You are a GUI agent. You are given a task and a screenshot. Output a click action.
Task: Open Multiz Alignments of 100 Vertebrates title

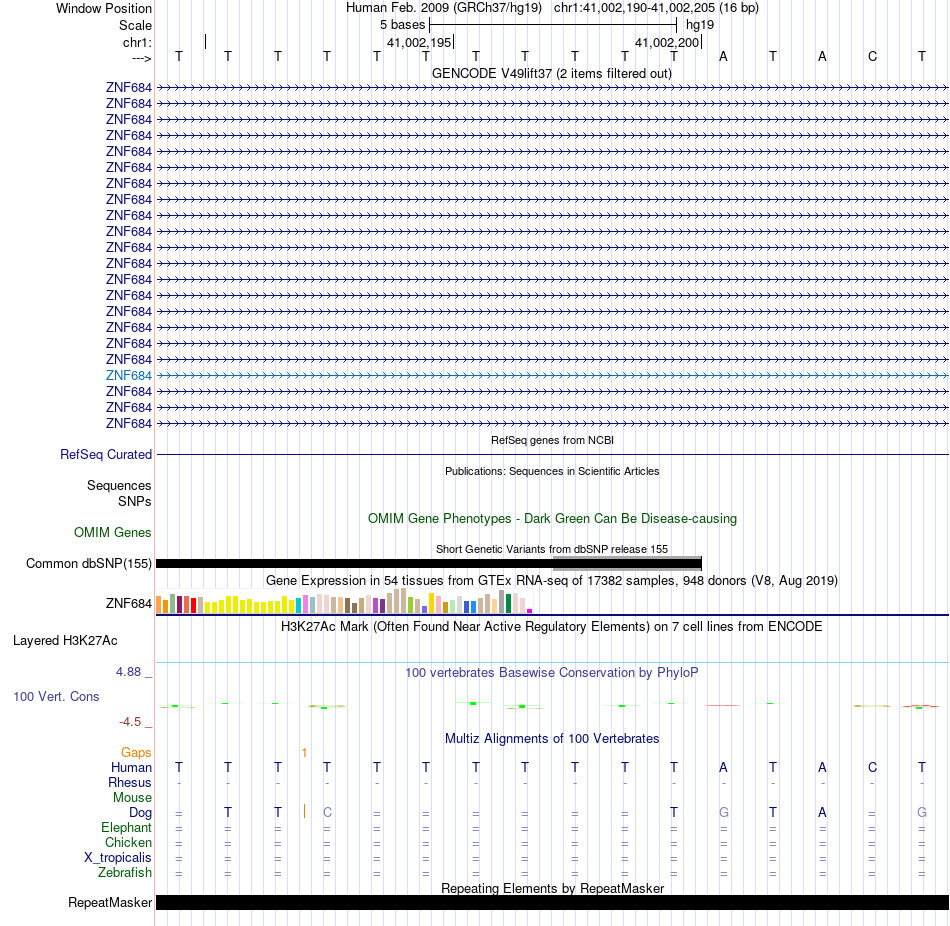(552, 739)
